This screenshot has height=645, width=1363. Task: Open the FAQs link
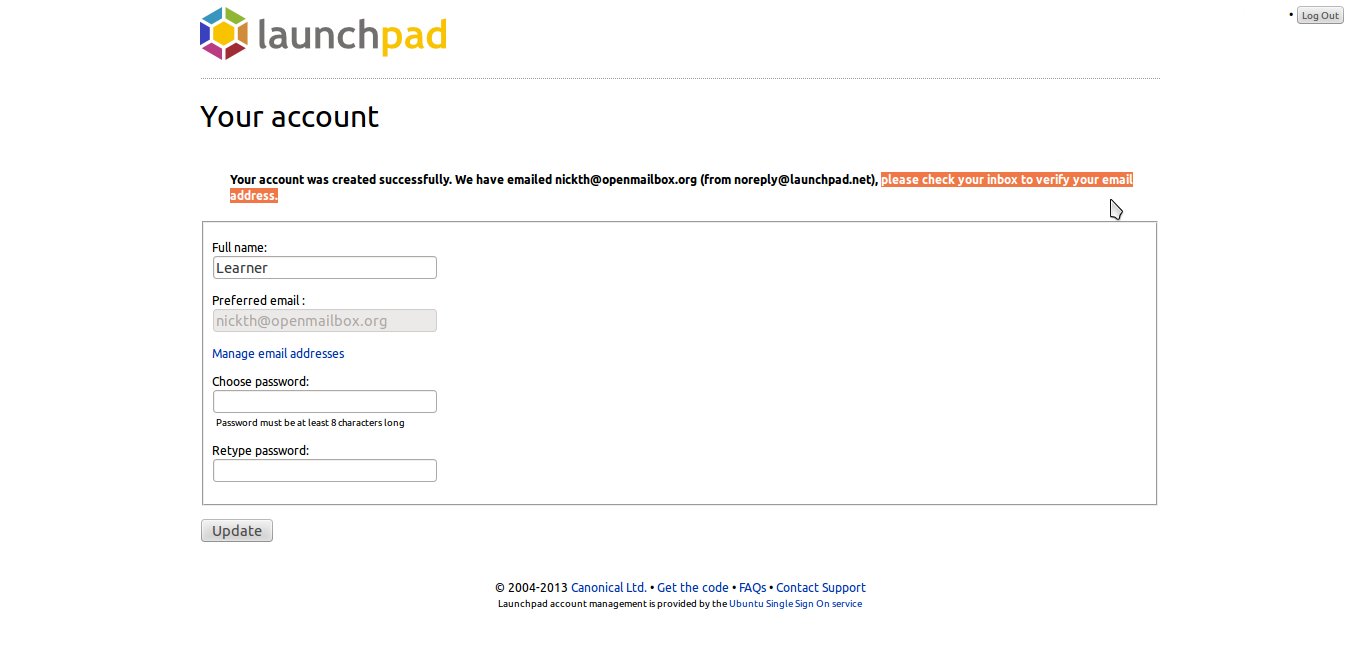pyautogui.click(x=752, y=588)
